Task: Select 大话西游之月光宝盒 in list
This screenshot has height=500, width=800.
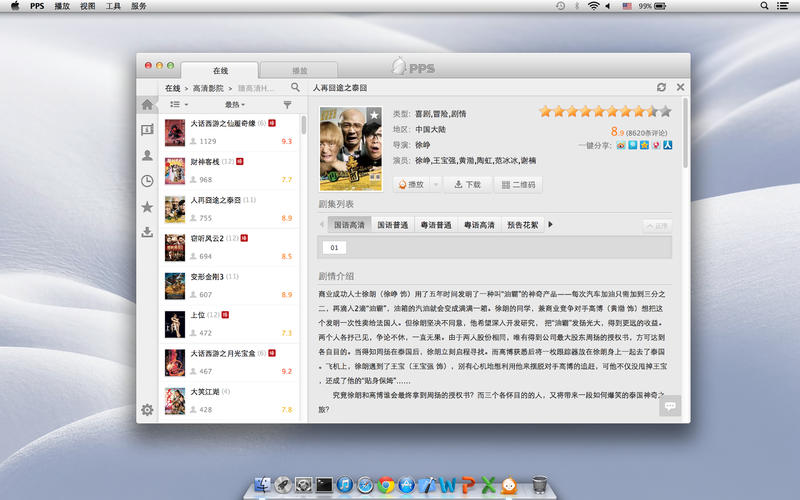Action: coord(229,362)
